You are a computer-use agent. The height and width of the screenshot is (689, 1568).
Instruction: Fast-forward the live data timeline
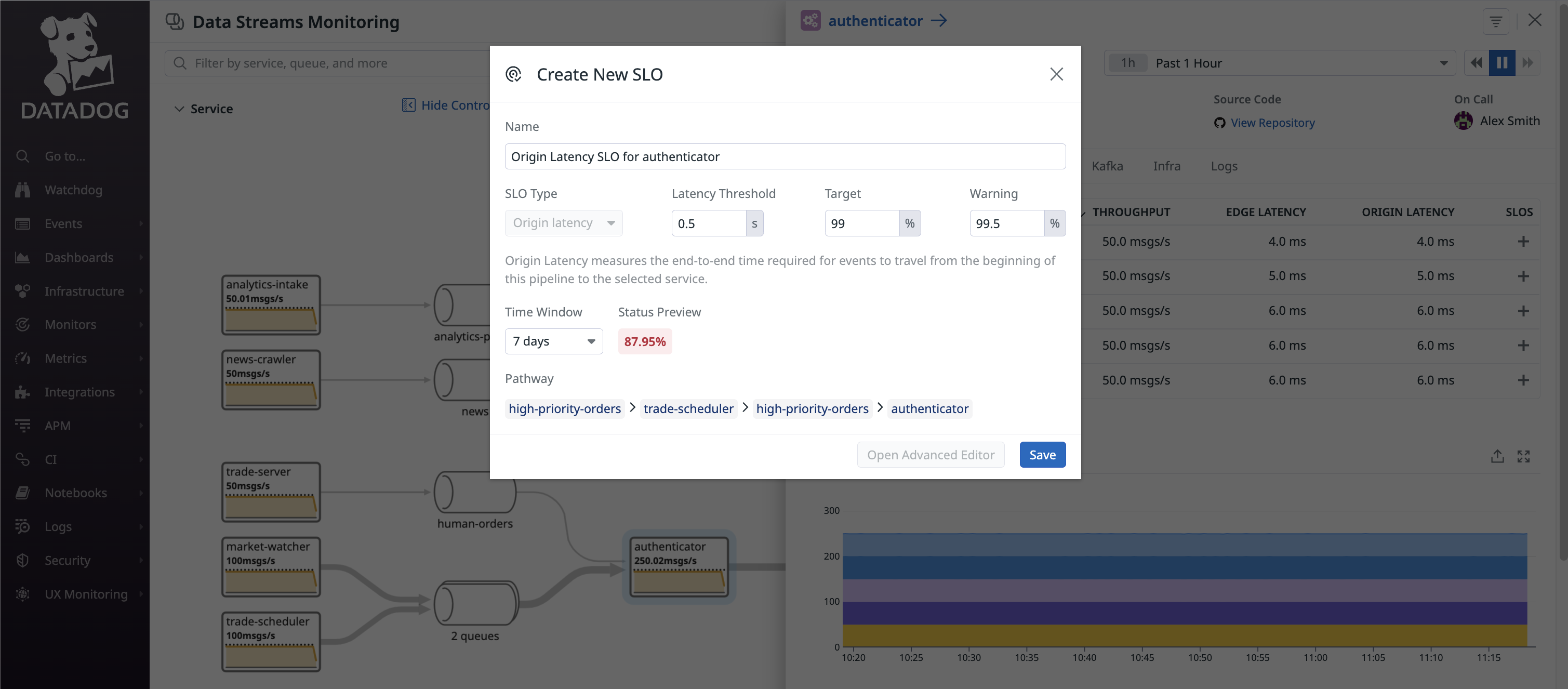pyautogui.click(x=1529, y=63)
